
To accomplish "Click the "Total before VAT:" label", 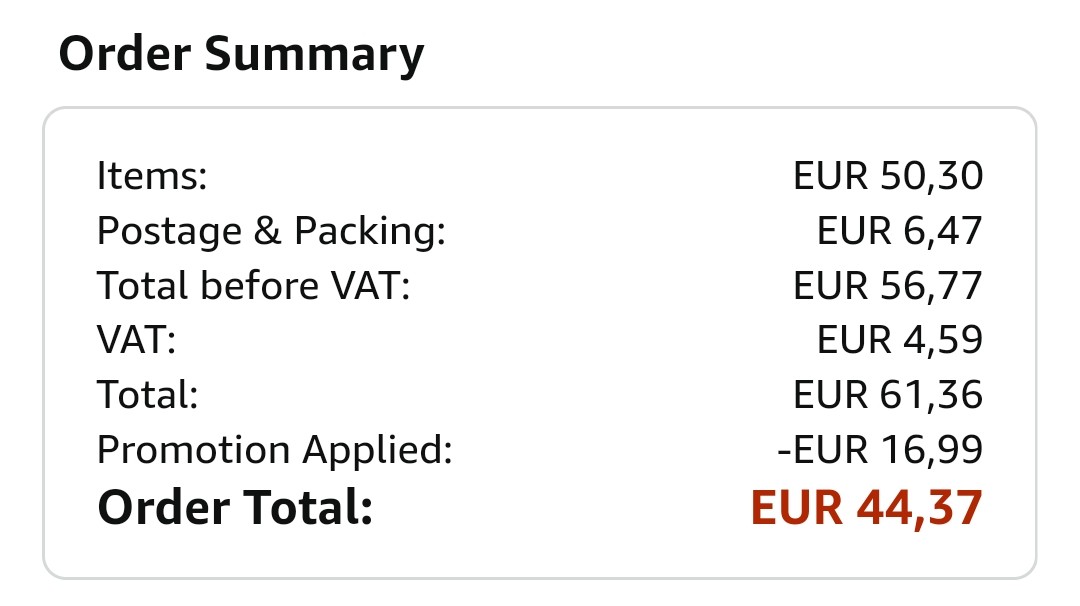I will point(254,286).
